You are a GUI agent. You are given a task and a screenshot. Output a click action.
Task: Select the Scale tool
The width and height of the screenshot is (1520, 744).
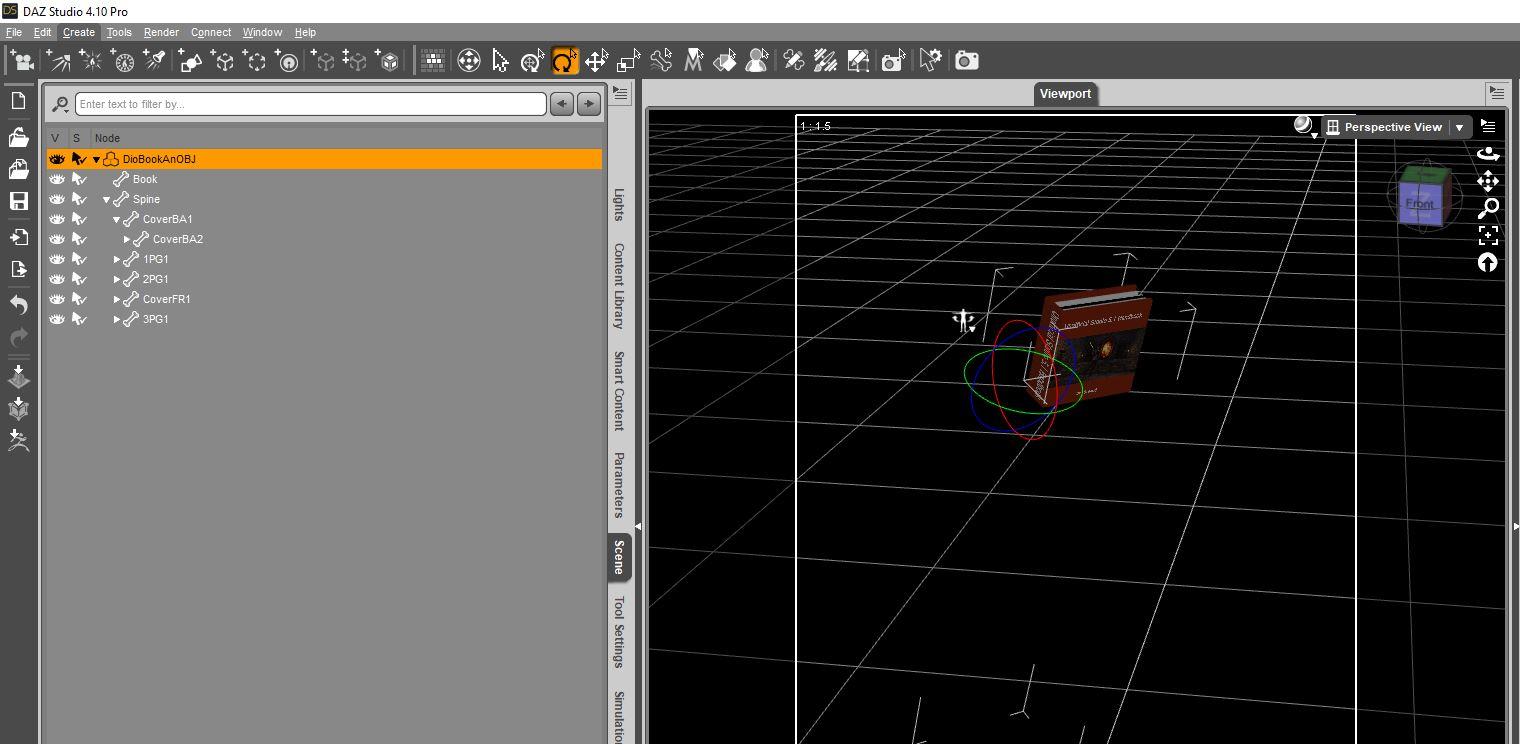pyautogui.click(x=629, y=61)
